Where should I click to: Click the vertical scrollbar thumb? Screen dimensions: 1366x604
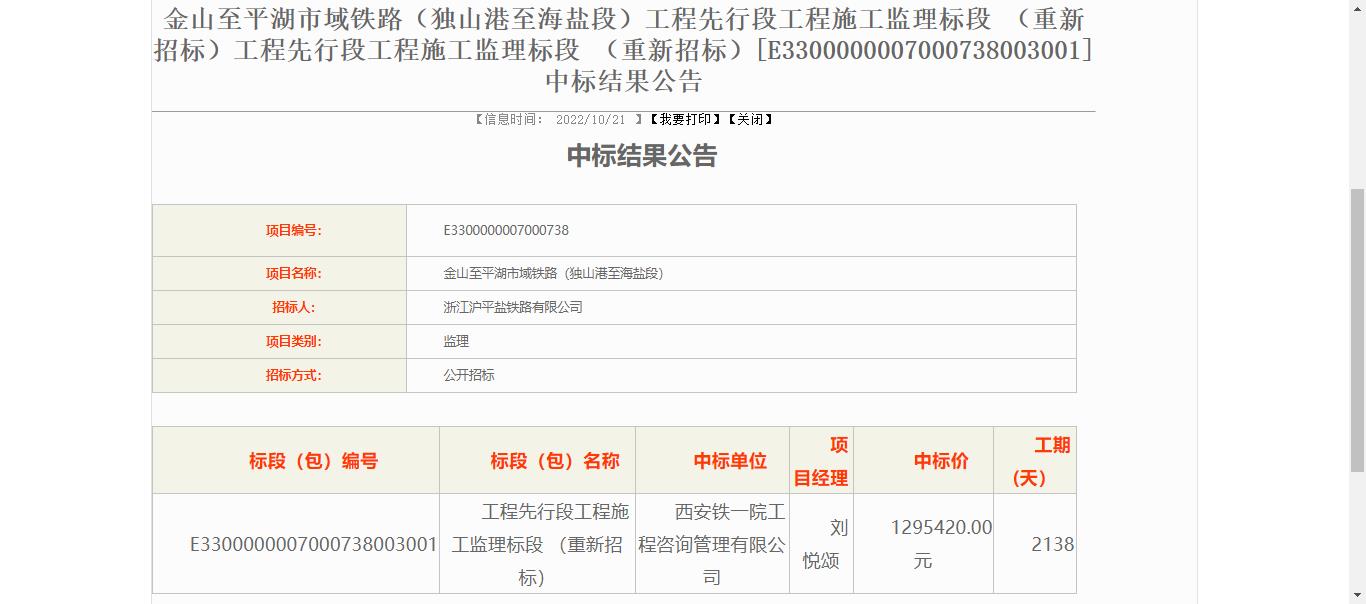tap(1357, 329)
